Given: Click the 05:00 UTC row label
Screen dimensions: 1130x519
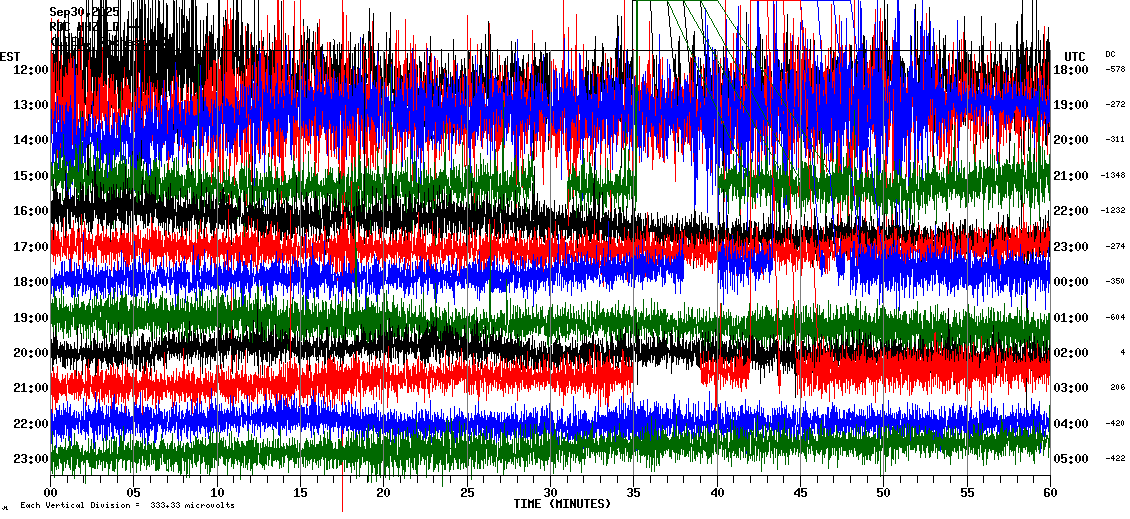Looking at the screenshot, I should pyautogui.click(x=1070, y=459).
